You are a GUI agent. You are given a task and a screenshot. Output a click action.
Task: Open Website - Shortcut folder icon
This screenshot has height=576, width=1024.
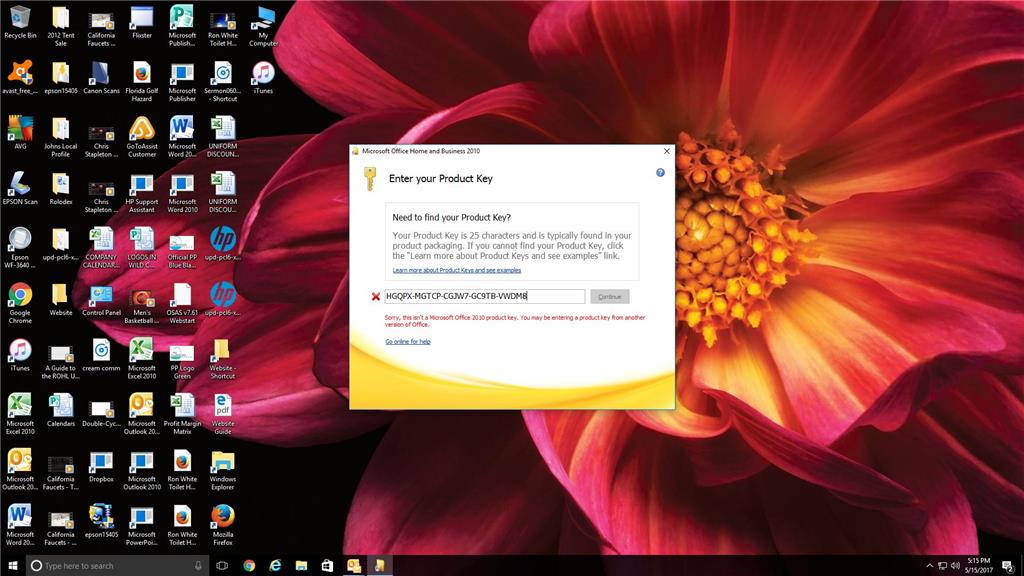[x=223, y=359]
